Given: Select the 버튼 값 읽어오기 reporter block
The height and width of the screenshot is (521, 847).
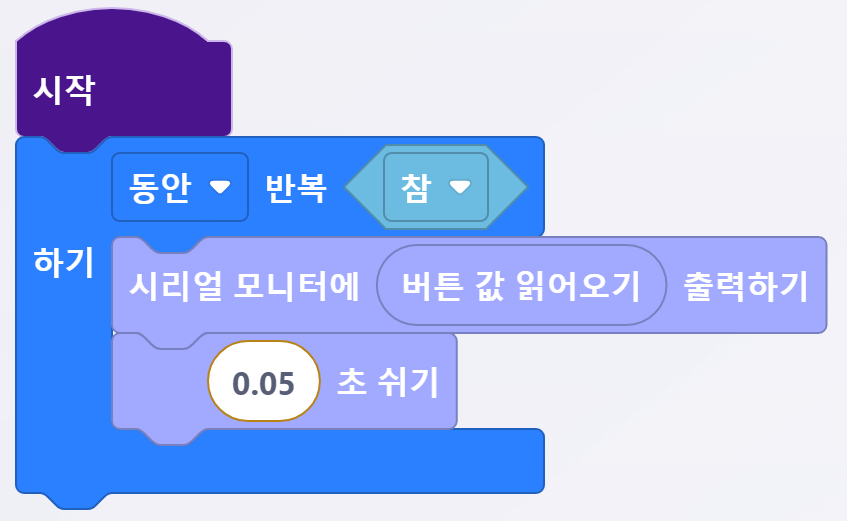Looking at the screenshot, I should tap(520, 286).
